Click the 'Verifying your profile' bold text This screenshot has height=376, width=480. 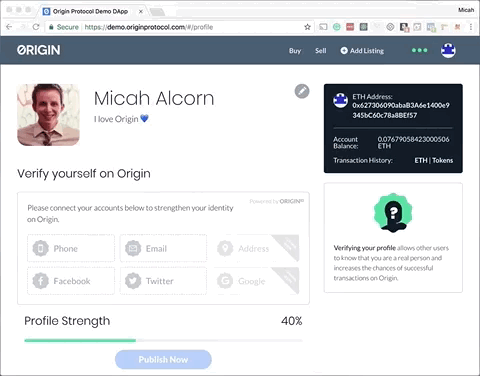[x=365, y=248]
